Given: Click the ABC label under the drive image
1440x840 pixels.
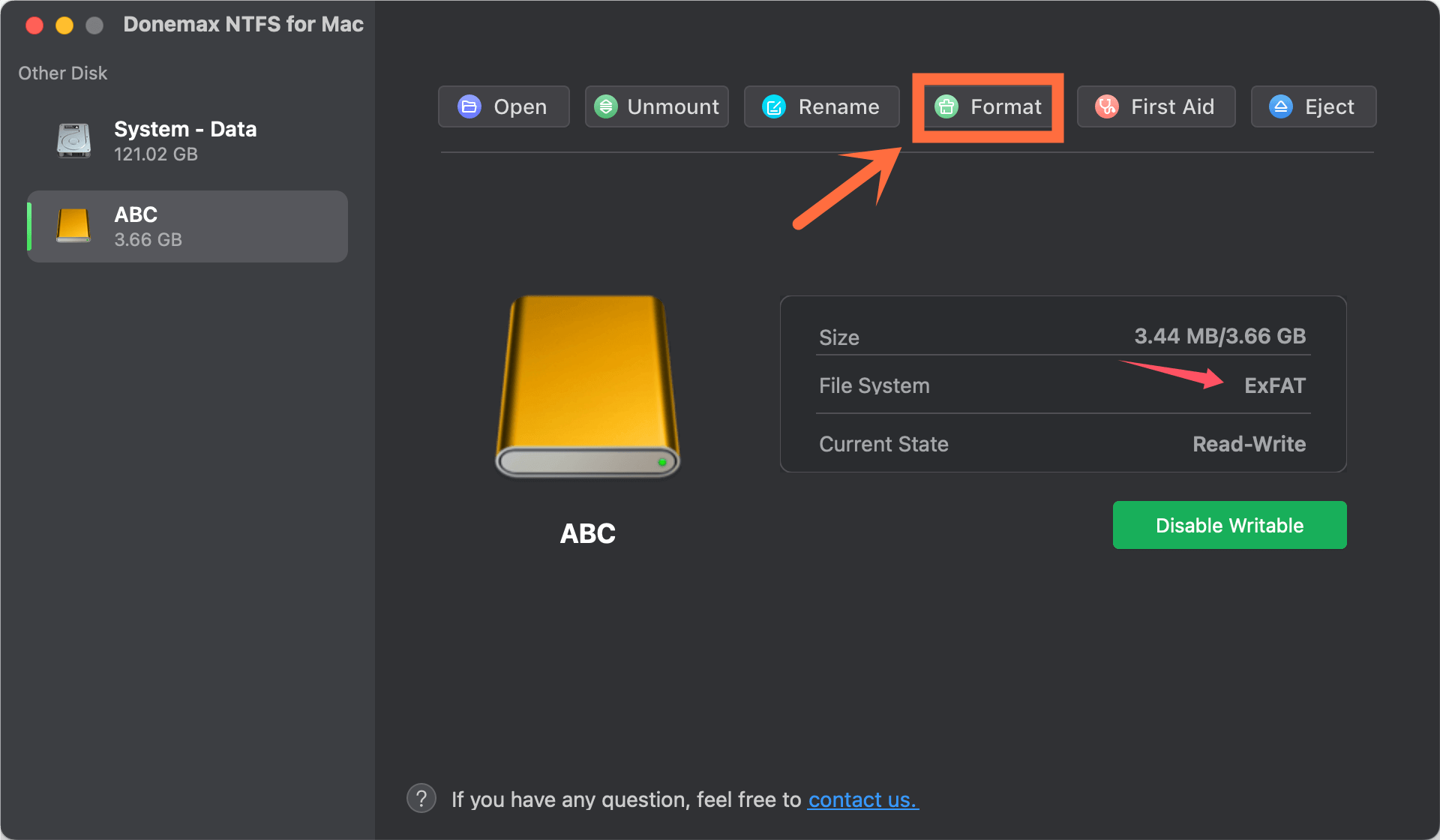Looking at the screenshot, I should click(x=587, y=532).
